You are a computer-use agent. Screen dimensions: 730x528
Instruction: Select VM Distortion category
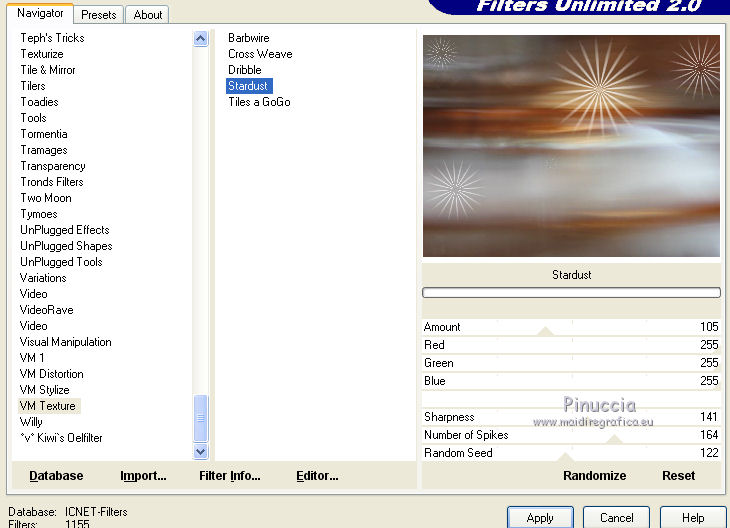pos(51,374)
